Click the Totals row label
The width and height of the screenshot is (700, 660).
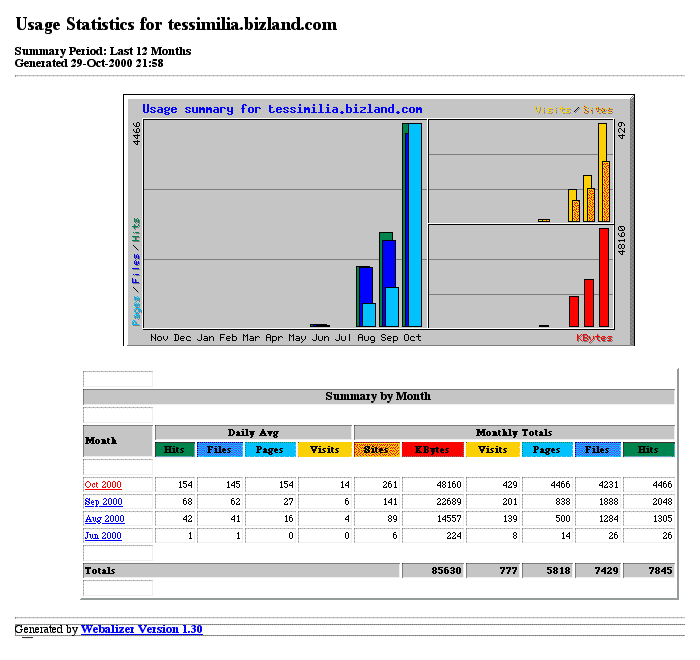[x=100, y=570]
